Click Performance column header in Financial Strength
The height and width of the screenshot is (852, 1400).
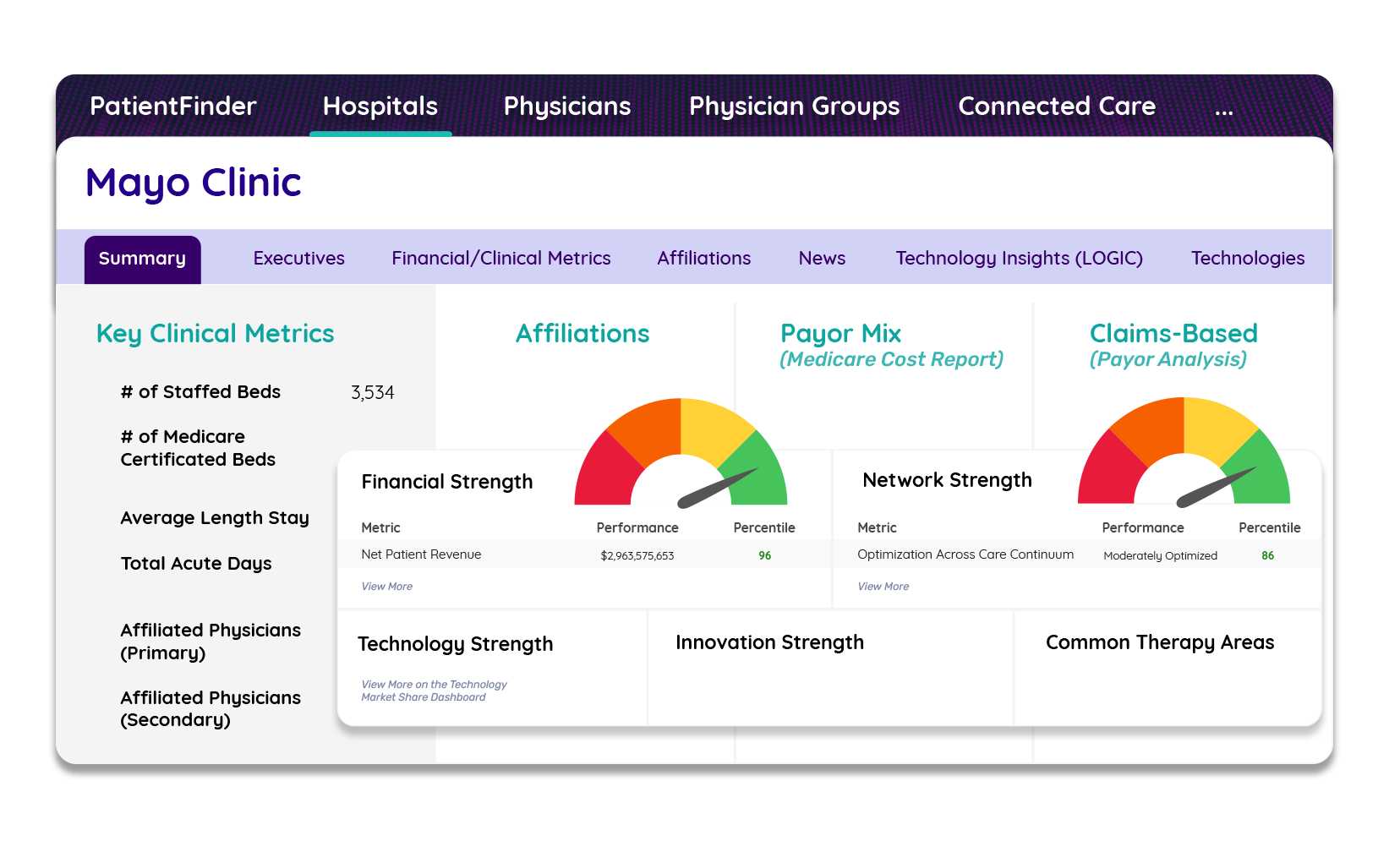637,528
